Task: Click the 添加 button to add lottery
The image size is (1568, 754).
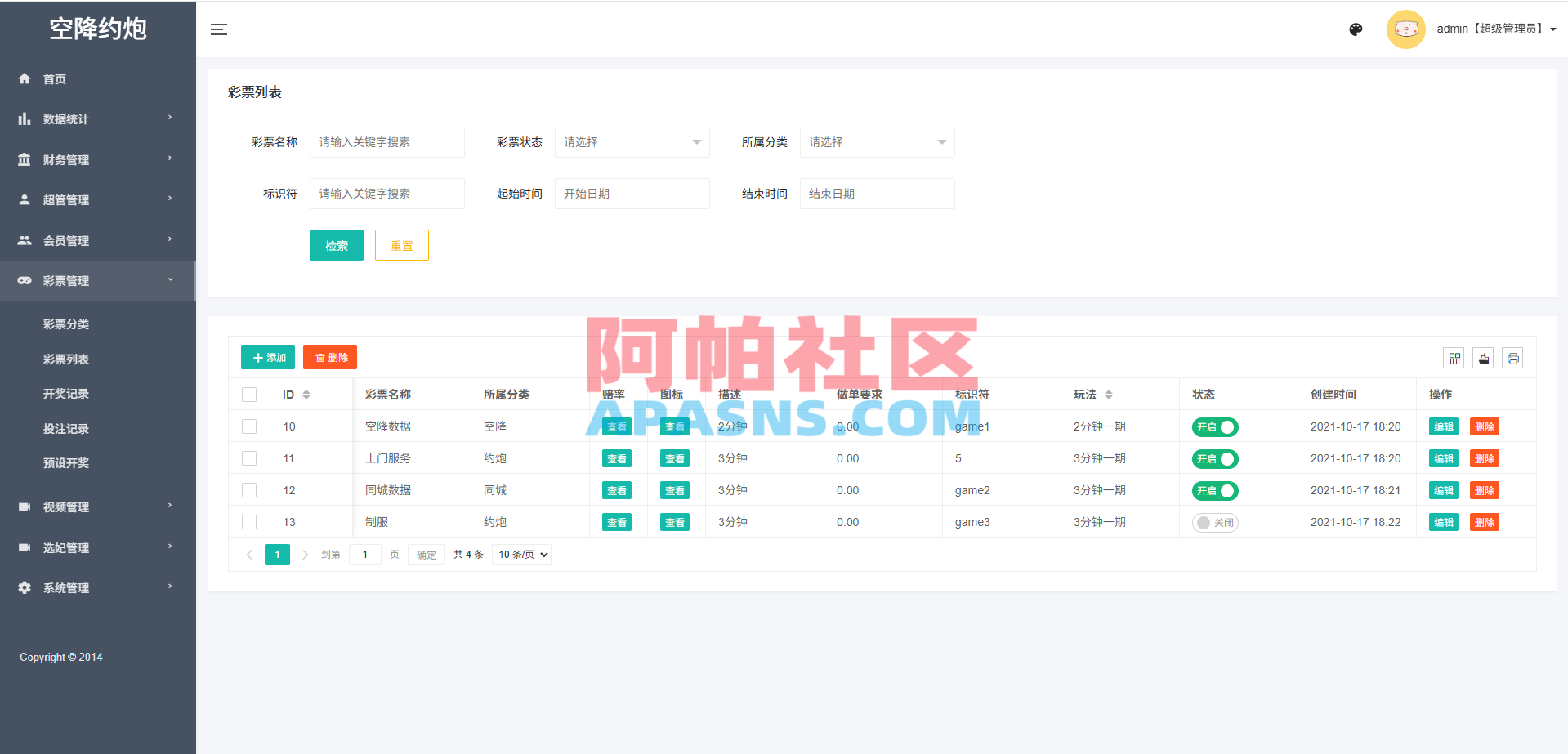Action: point(267,357)
